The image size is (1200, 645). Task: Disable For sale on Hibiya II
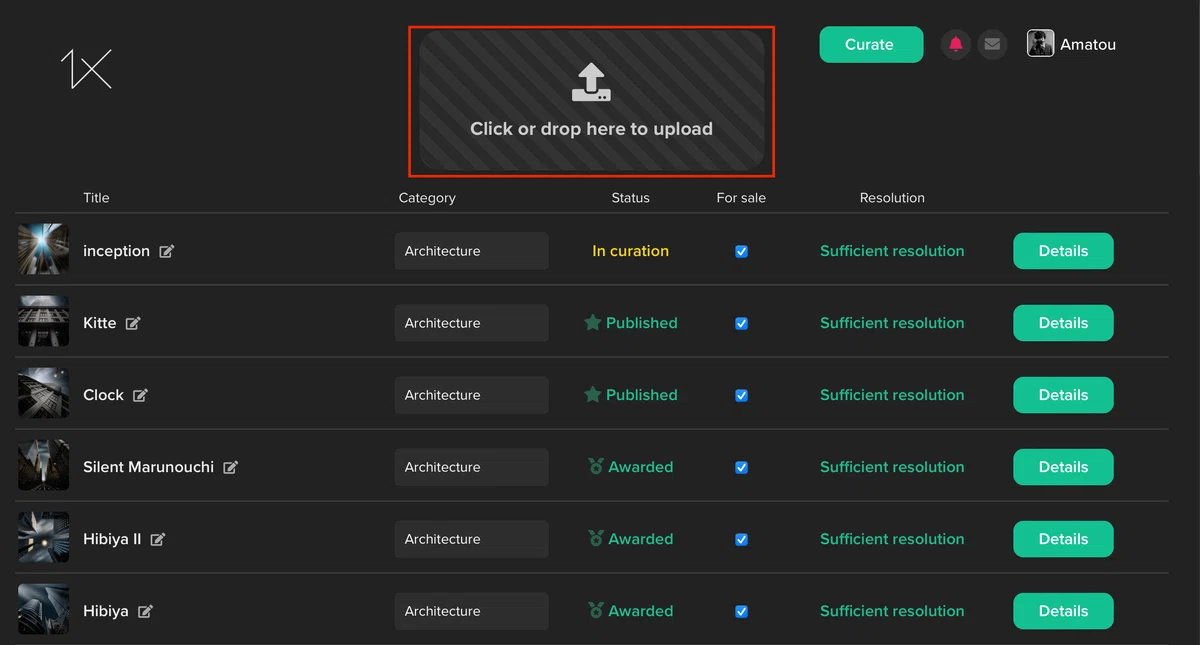point(741,540)
